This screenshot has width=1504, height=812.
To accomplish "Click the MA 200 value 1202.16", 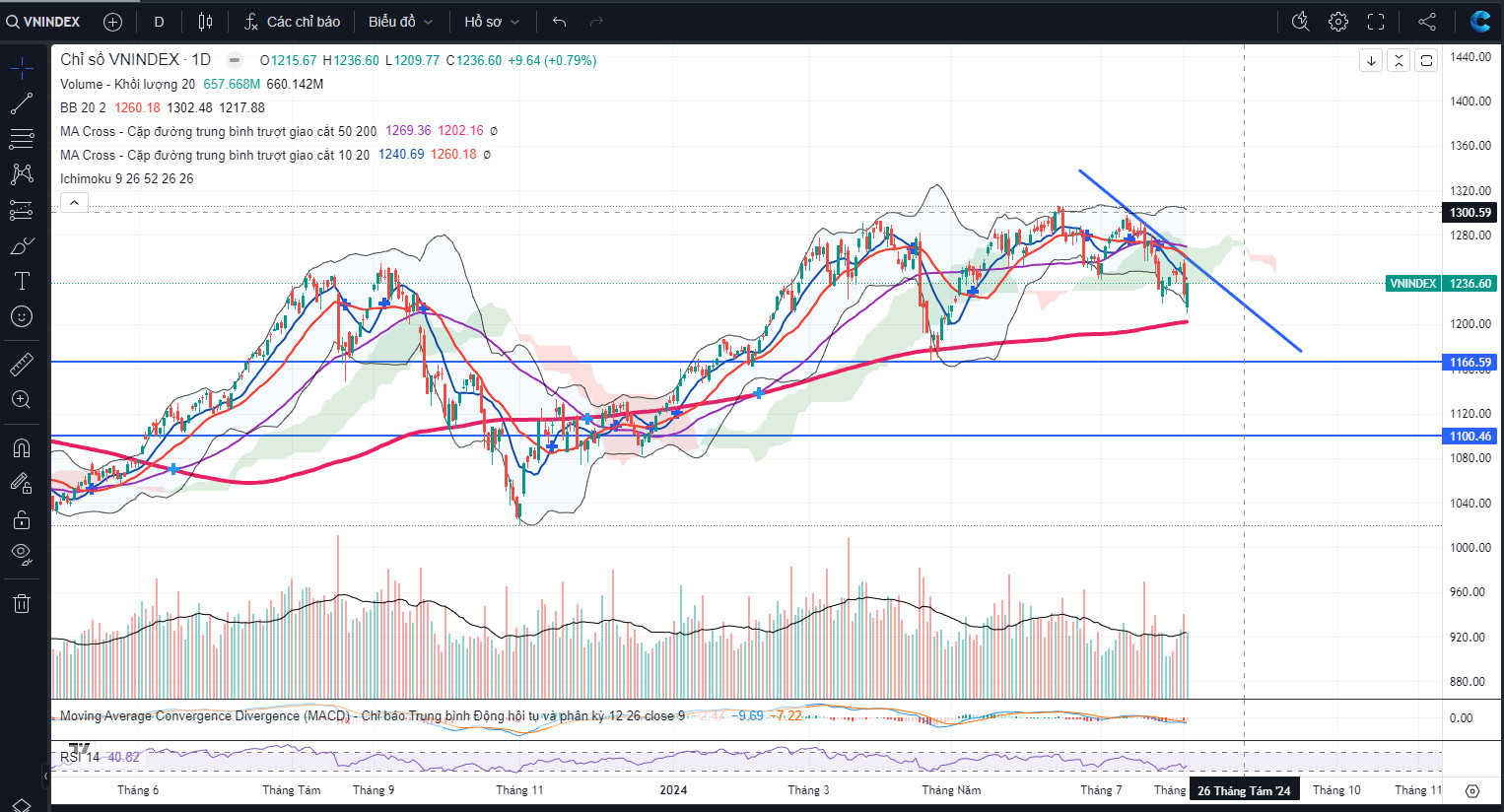I will click(x=460, y=131).
